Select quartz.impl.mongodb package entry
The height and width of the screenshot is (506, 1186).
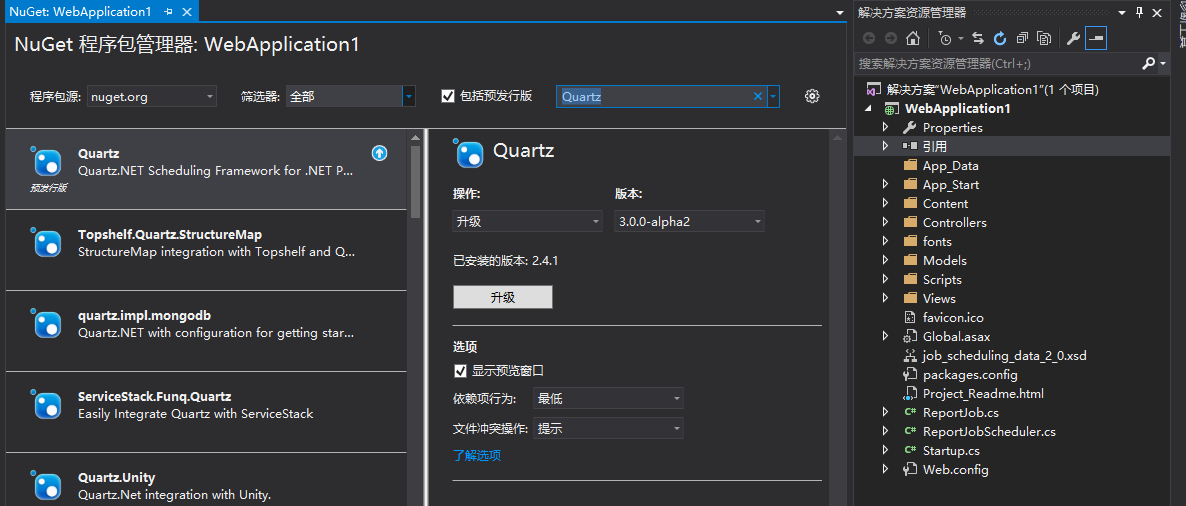(x=206, y=331)
